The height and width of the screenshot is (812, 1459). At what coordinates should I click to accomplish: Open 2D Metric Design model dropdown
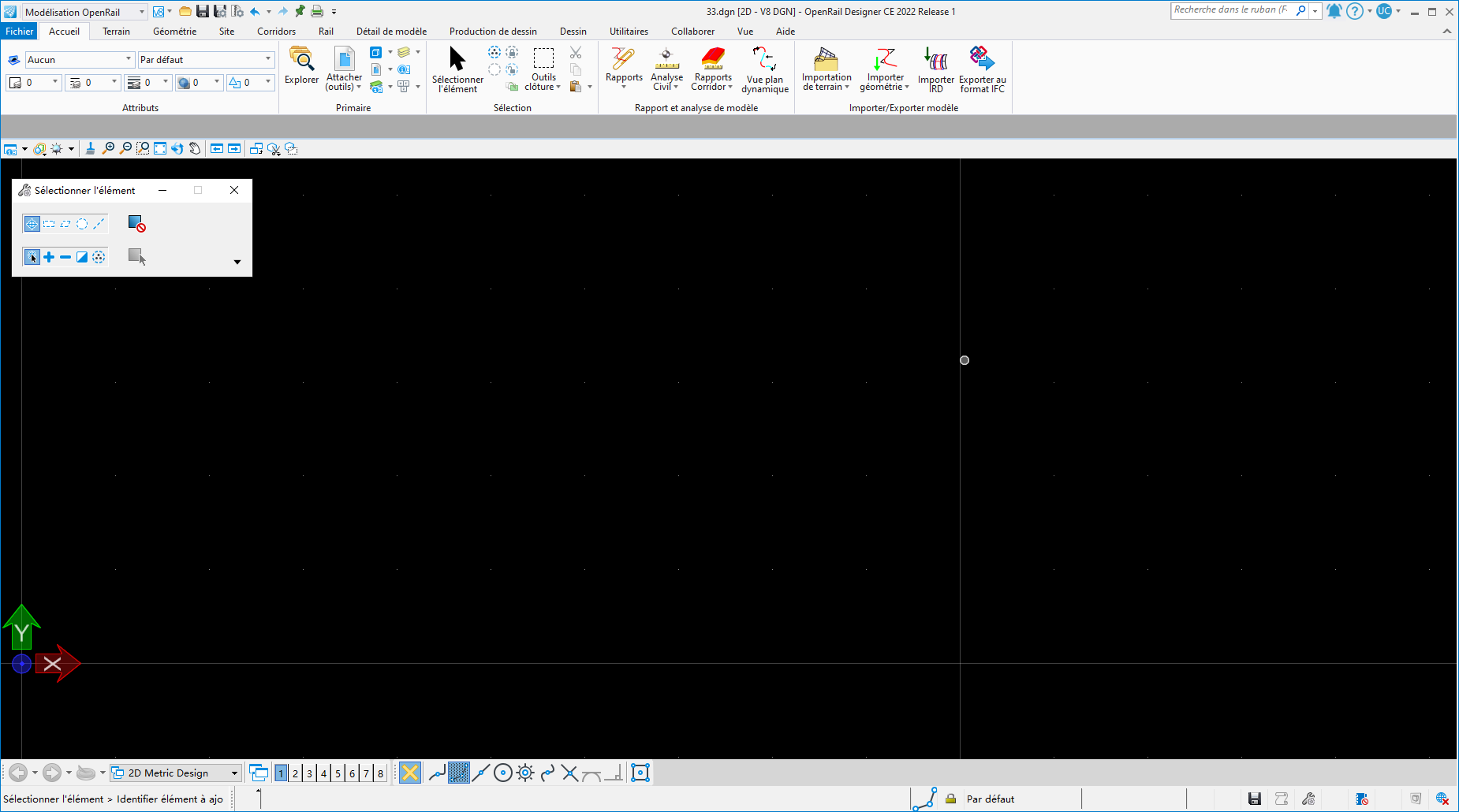(x=175, y=773)
